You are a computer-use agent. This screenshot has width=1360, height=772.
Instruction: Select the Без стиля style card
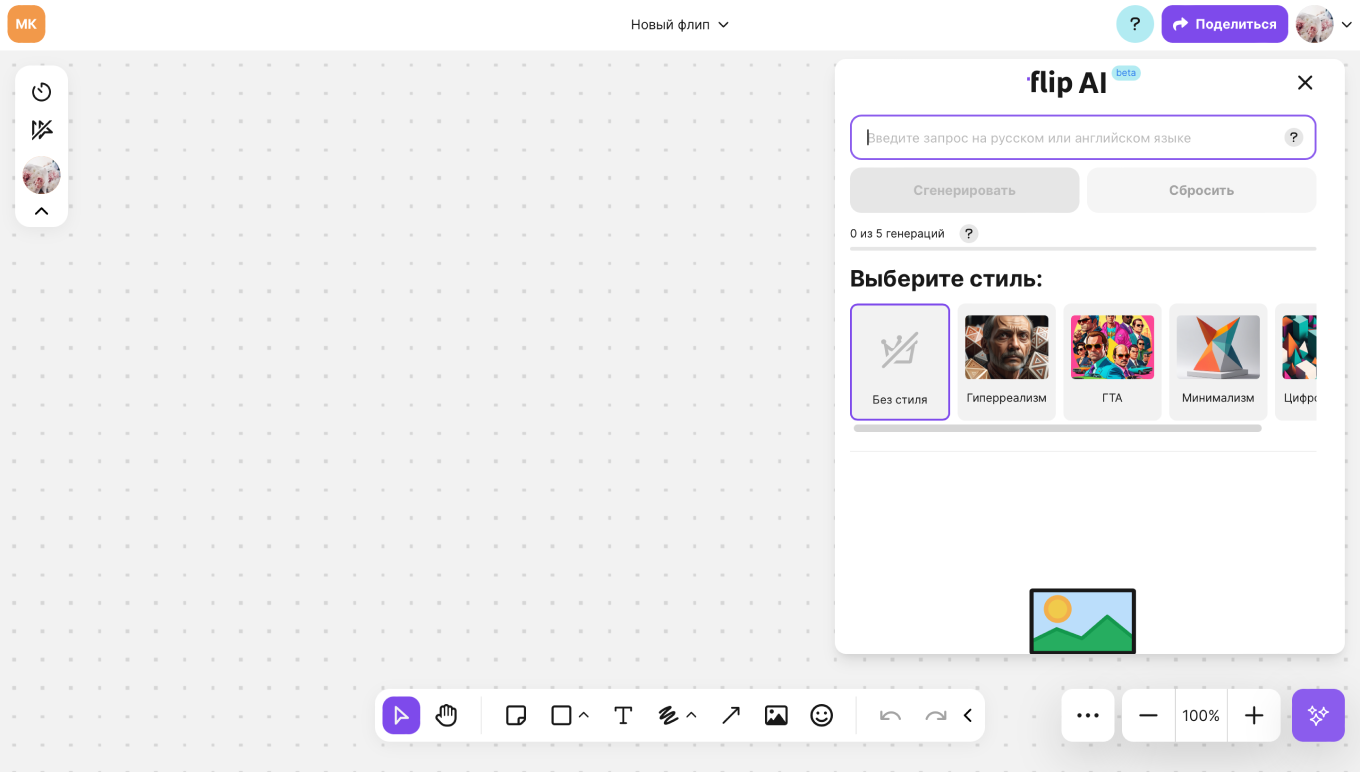900,362
